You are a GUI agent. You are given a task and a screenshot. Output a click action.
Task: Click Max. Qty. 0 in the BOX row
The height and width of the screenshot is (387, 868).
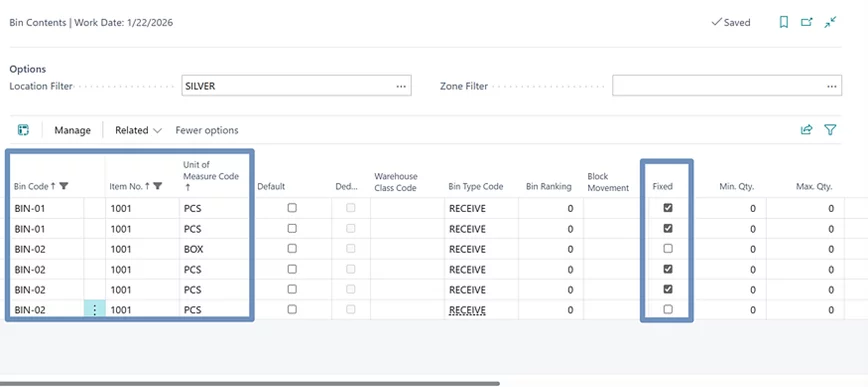tap(805, 249)
